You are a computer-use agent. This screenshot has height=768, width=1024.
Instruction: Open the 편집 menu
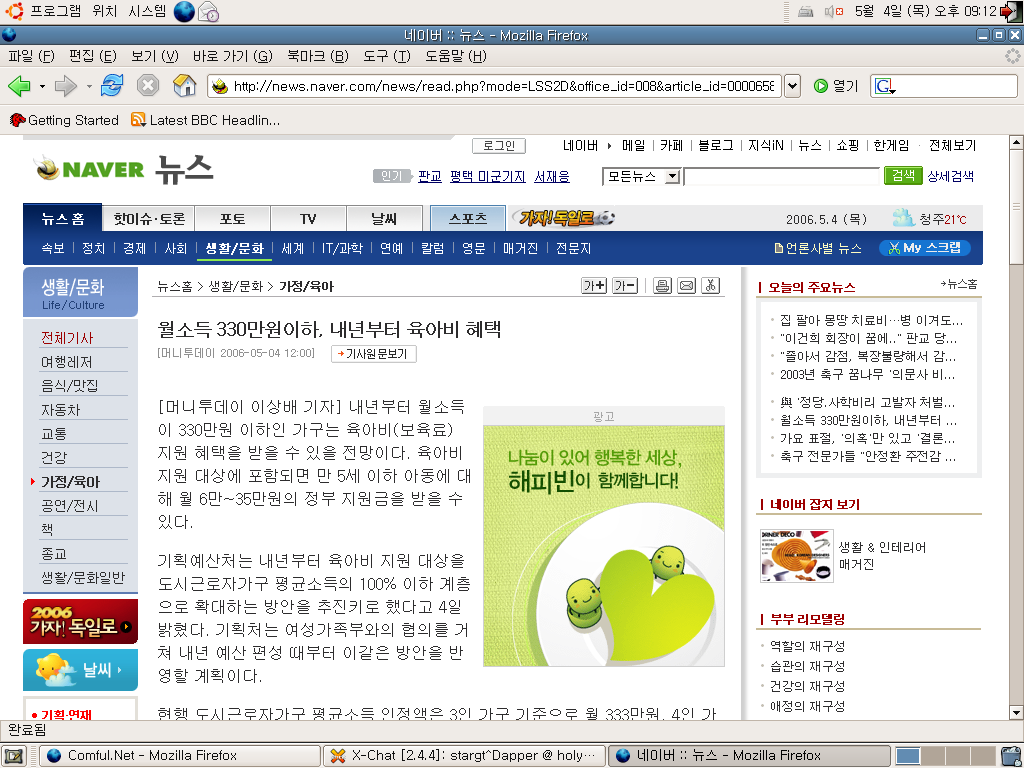[x=93, y=56]
